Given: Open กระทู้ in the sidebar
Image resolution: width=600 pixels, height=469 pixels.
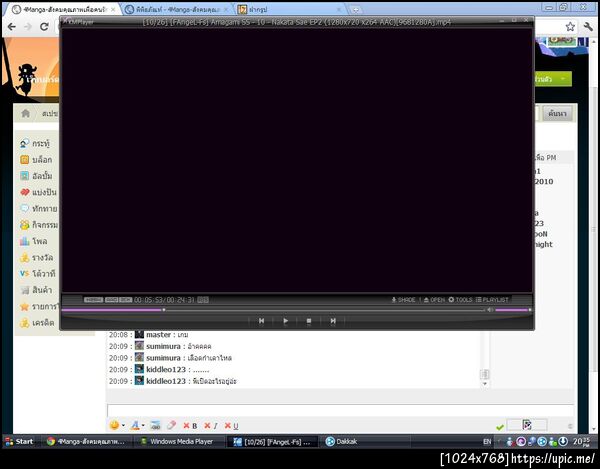Looking at the screenshot, I should (x=35, y=143).
